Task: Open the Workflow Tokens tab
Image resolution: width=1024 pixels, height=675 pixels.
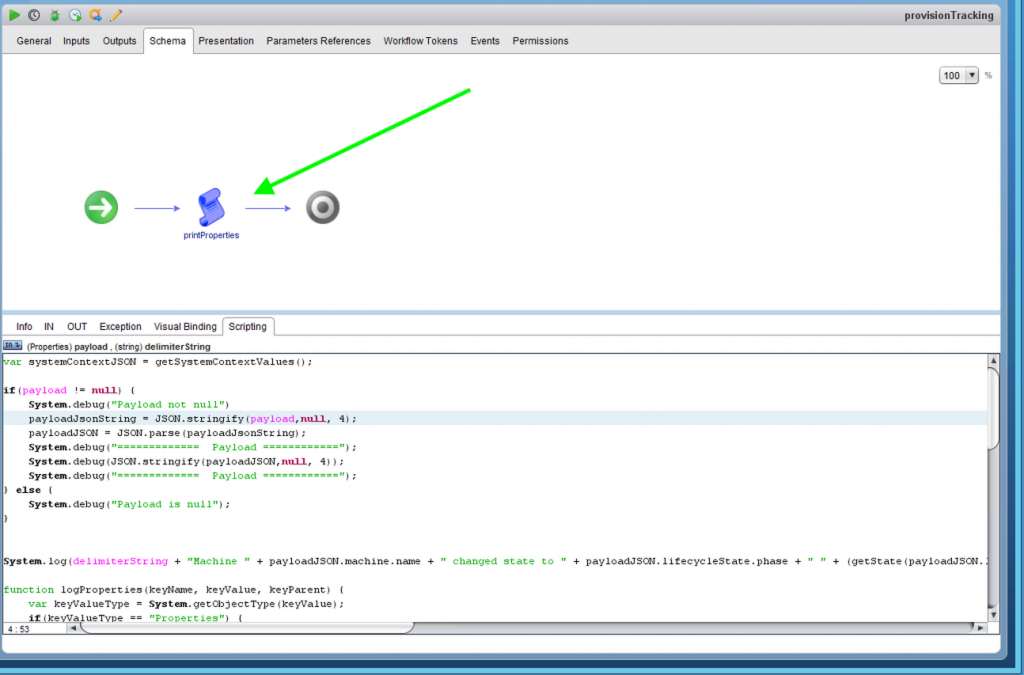Action: point(420,41)
